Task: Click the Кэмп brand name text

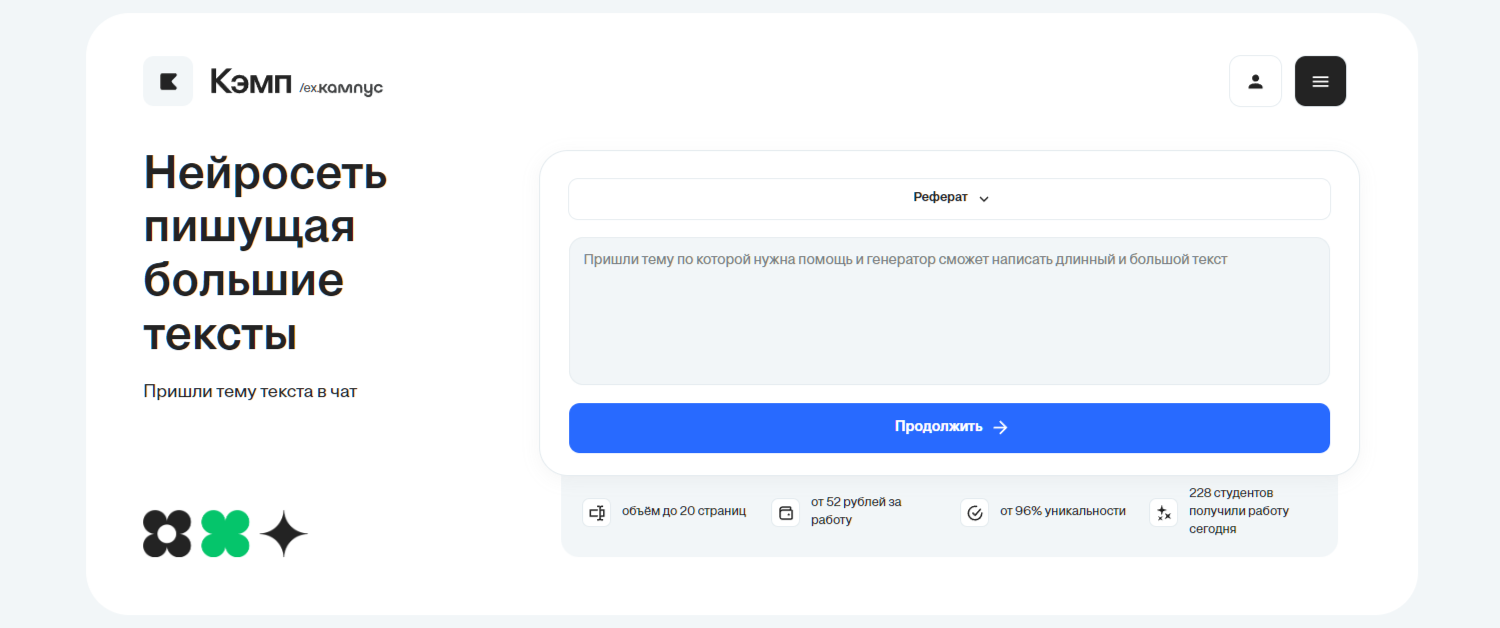Action: [x=250, y=81]
